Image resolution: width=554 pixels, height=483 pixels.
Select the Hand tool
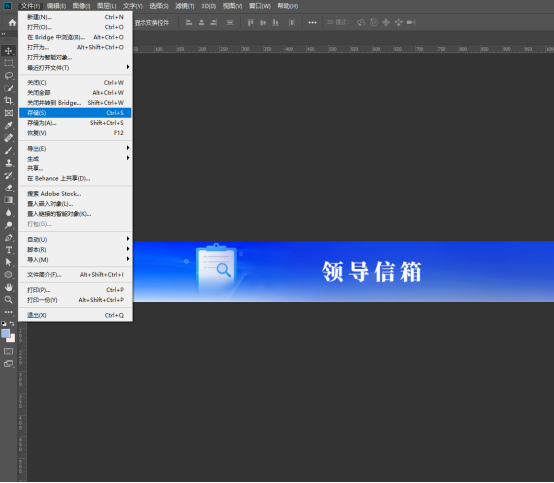[8, 287]
